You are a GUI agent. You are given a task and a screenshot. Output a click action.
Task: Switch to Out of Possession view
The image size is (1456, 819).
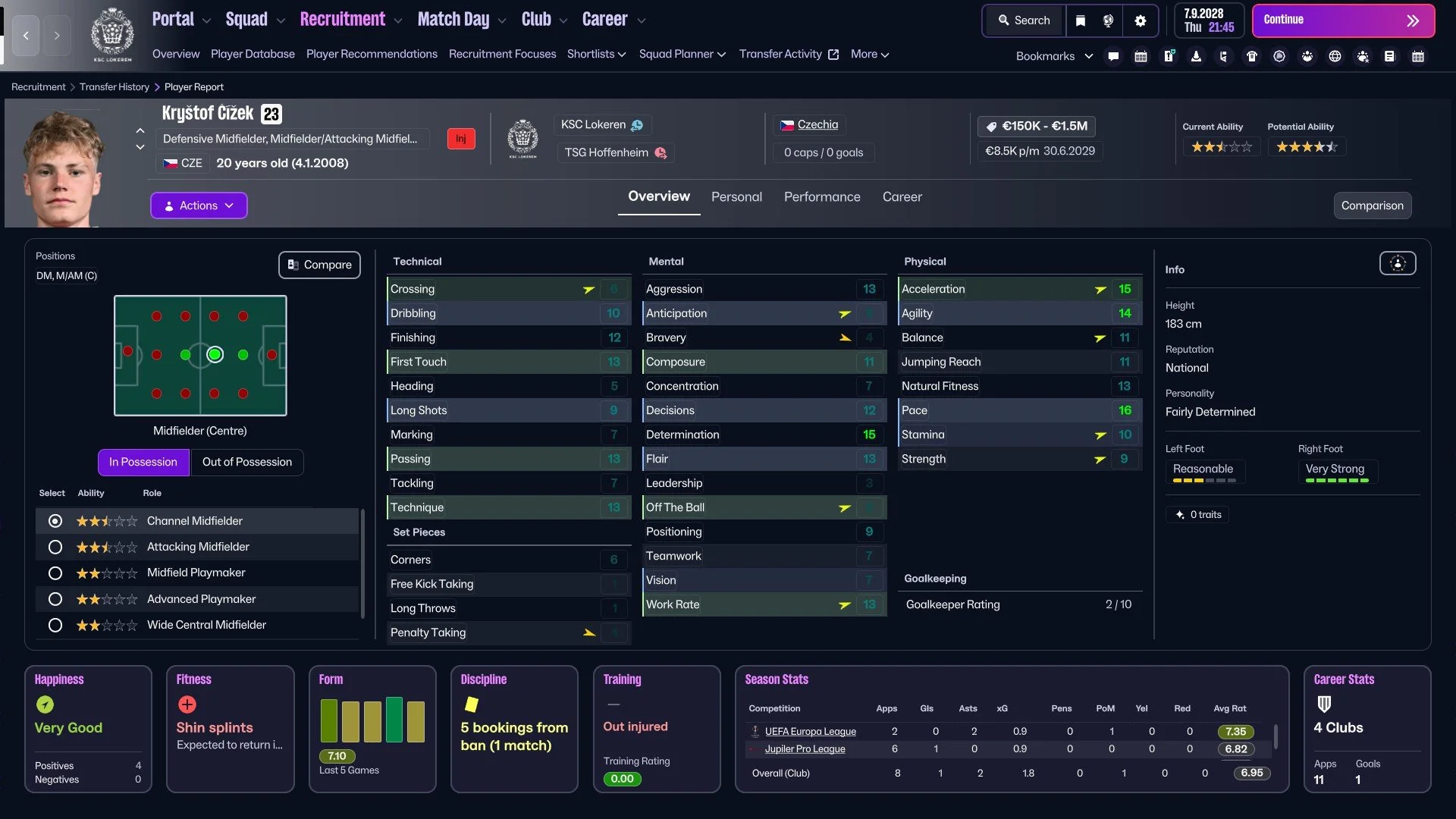click(x=246, y=462)
